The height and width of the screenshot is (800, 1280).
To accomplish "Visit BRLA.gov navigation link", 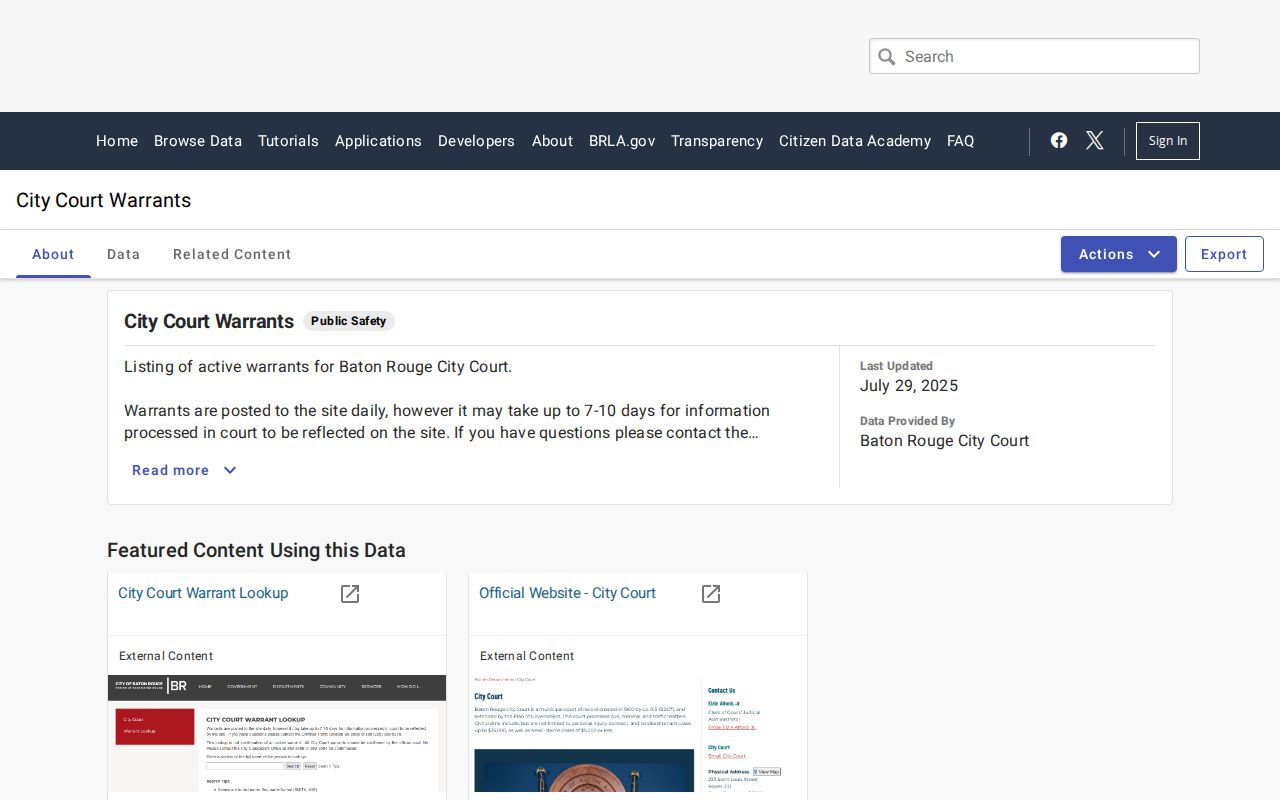I will [622, 141].
